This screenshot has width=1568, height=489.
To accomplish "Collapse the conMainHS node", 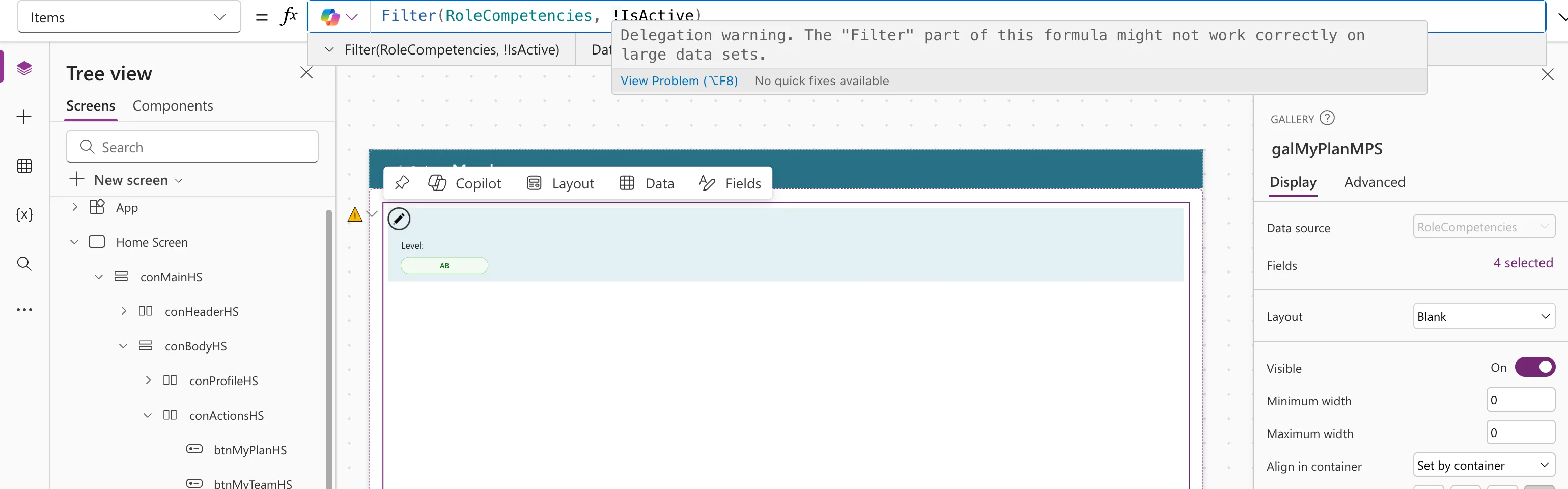I will tap(99, 277).
